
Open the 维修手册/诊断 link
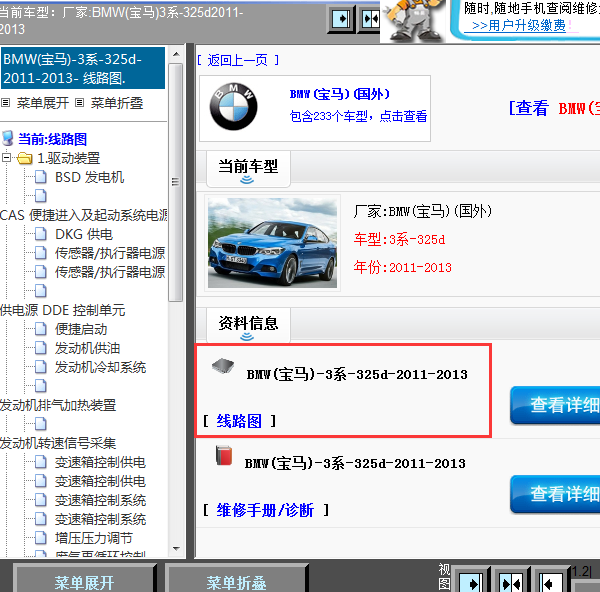click(x=265, y=510)
